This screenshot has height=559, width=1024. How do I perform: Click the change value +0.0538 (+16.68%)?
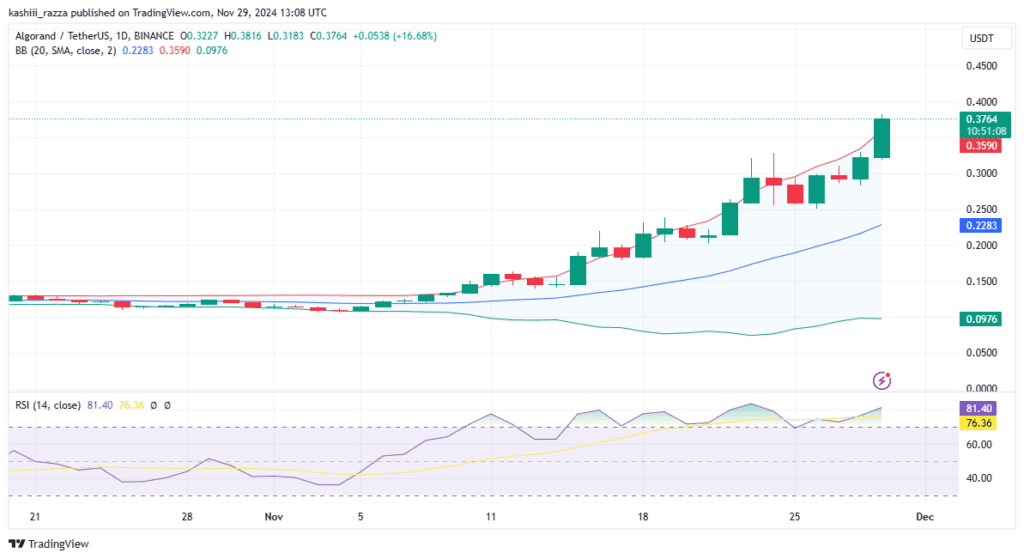[395, 36]
